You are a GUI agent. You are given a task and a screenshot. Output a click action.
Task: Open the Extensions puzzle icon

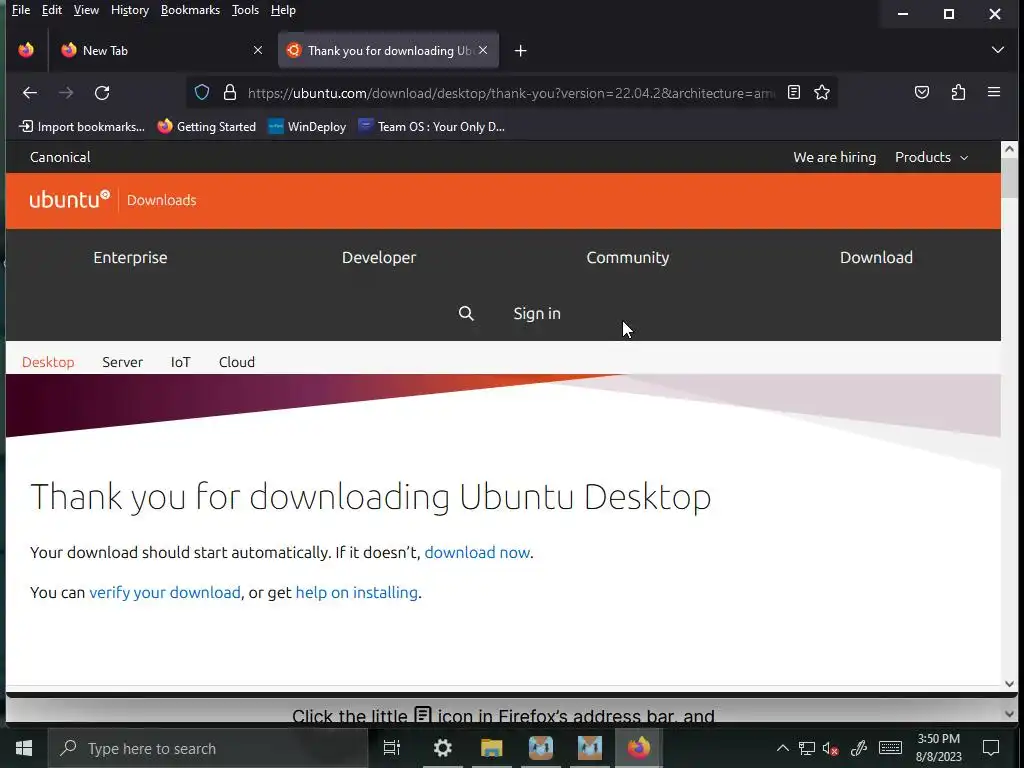958,93
